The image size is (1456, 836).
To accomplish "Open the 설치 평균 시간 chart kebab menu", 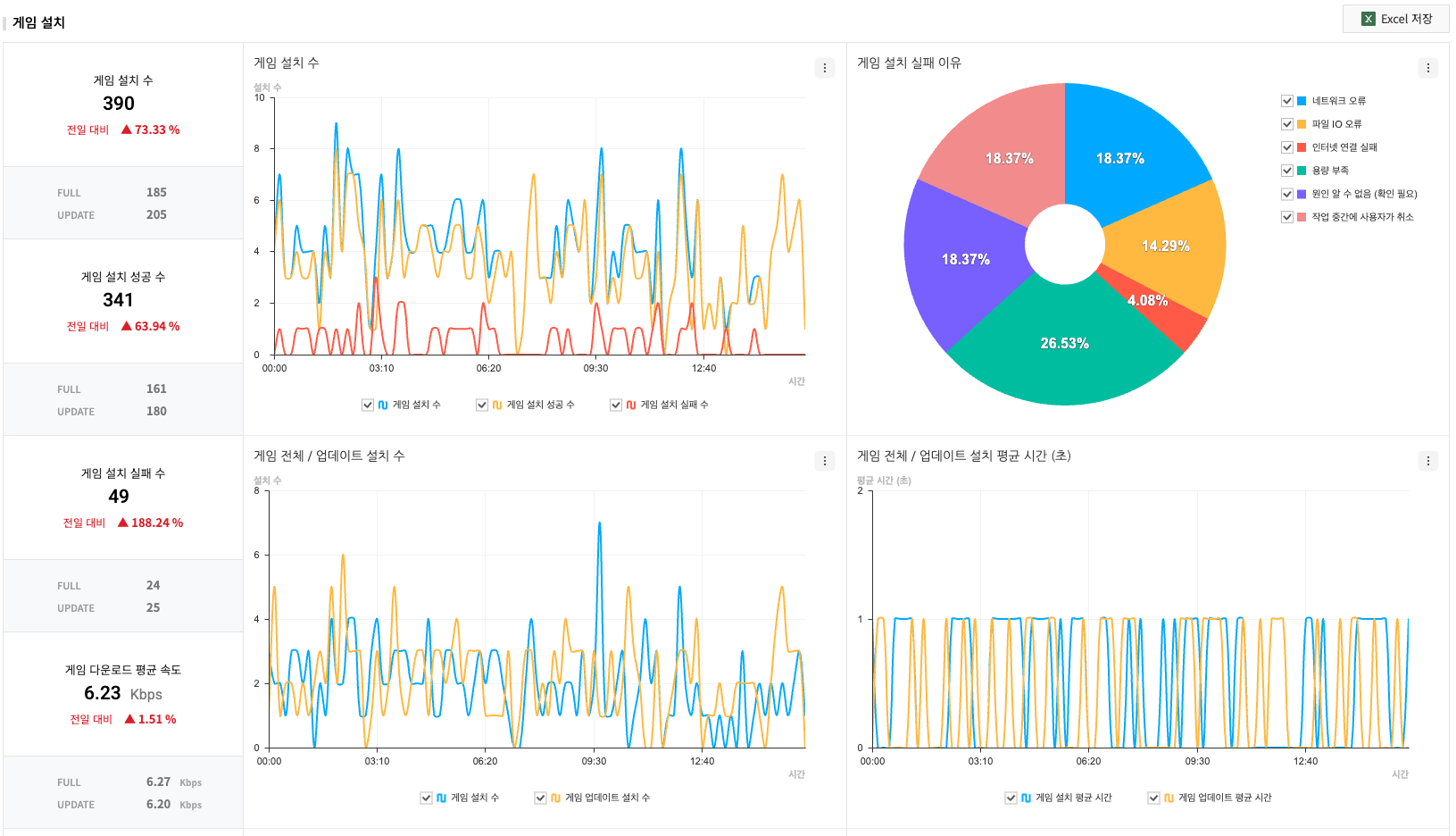I will pos(1427,461).
